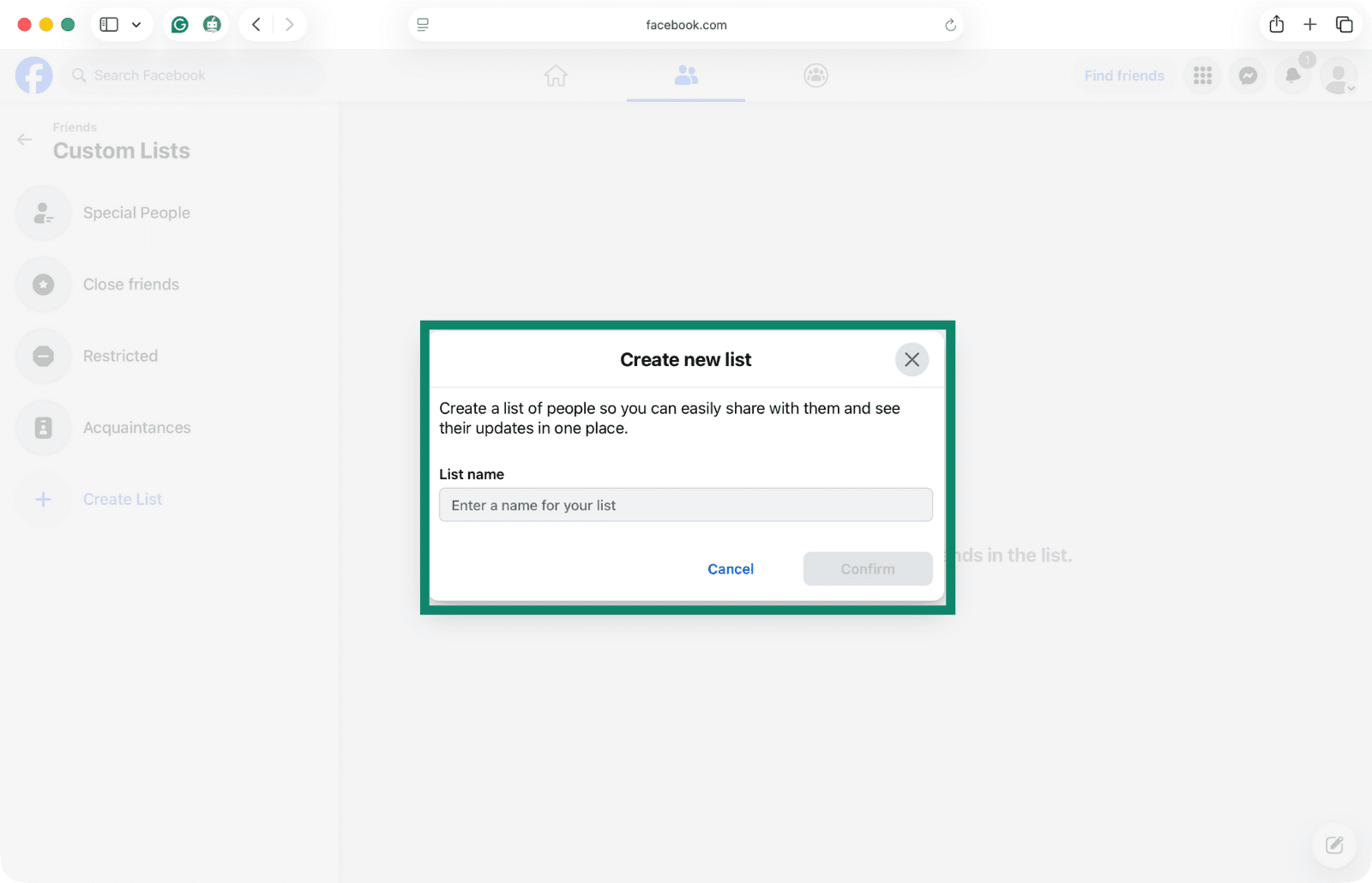
Task: Click the Facebook logo
Action: 33,75
